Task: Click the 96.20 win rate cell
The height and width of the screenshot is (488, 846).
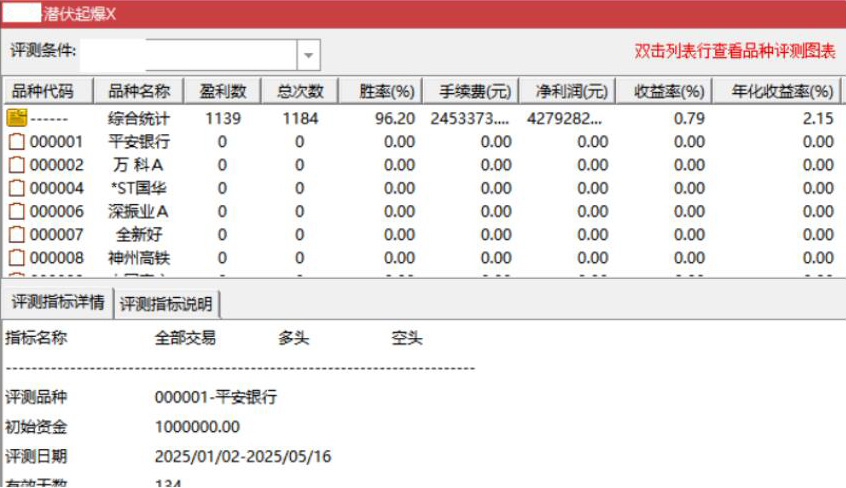Action: tap(395, 118)
